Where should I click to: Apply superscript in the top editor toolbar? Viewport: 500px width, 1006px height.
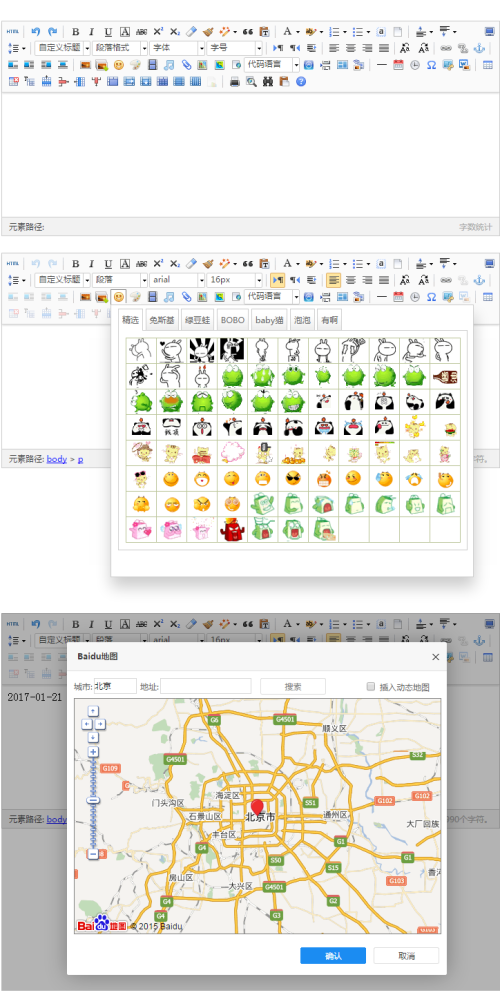coord(158,31)
